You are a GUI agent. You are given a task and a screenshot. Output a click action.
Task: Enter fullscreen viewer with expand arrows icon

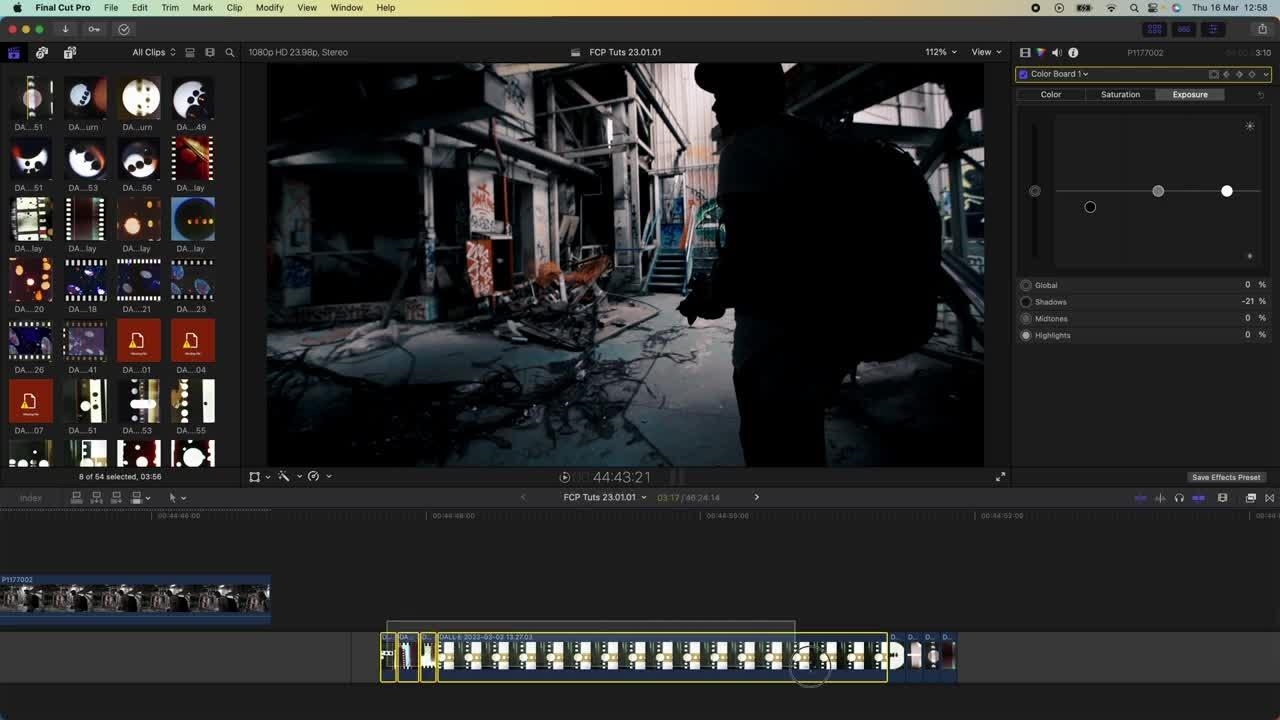[x=1000, y=477]
